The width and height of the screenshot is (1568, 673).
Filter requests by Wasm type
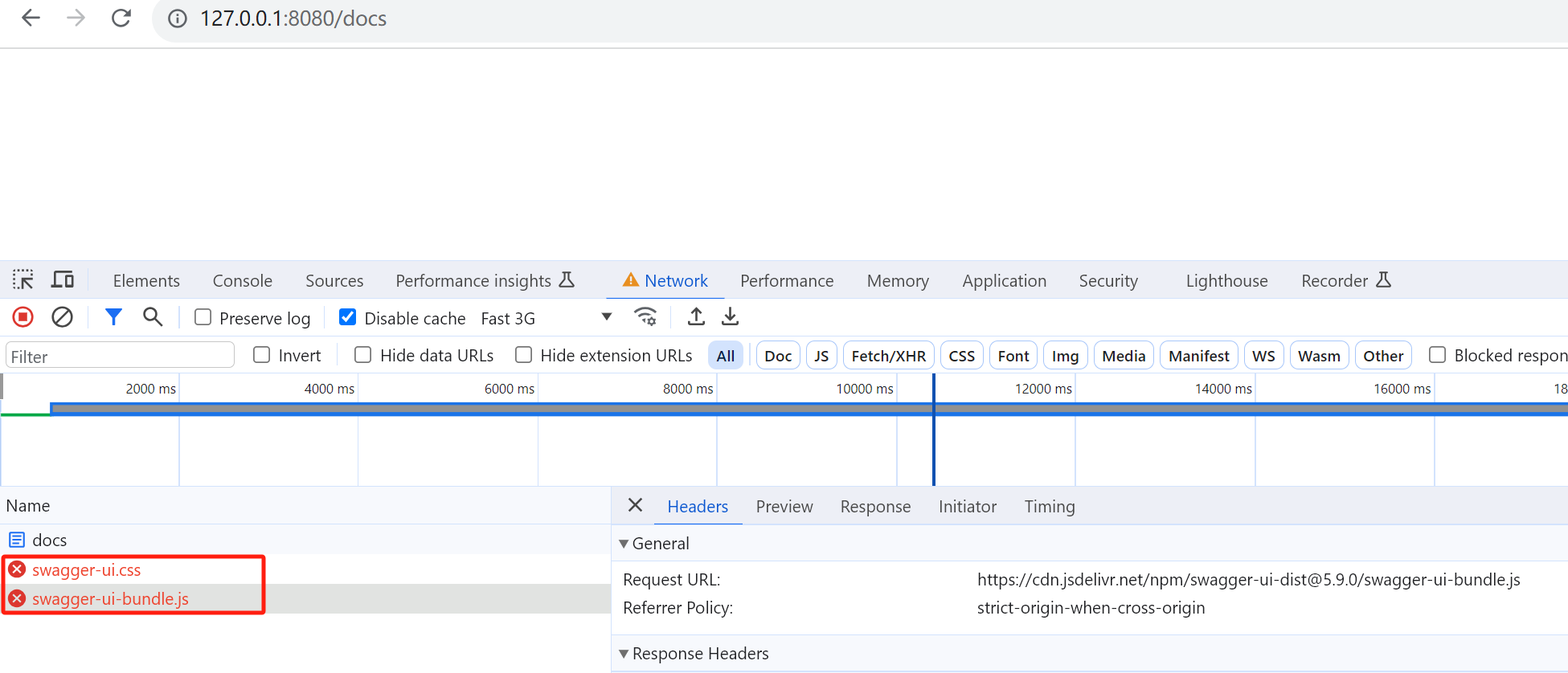click(1319, 356)
